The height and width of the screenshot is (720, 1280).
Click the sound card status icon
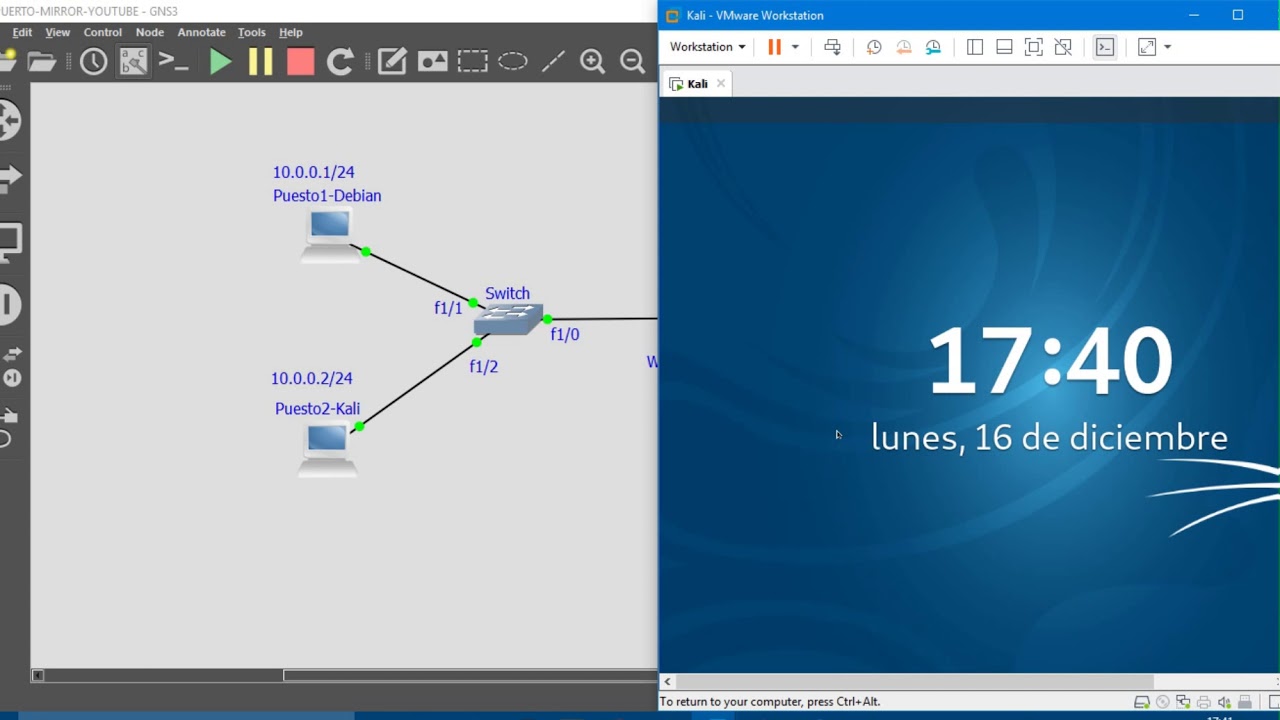coord(1224,702)
